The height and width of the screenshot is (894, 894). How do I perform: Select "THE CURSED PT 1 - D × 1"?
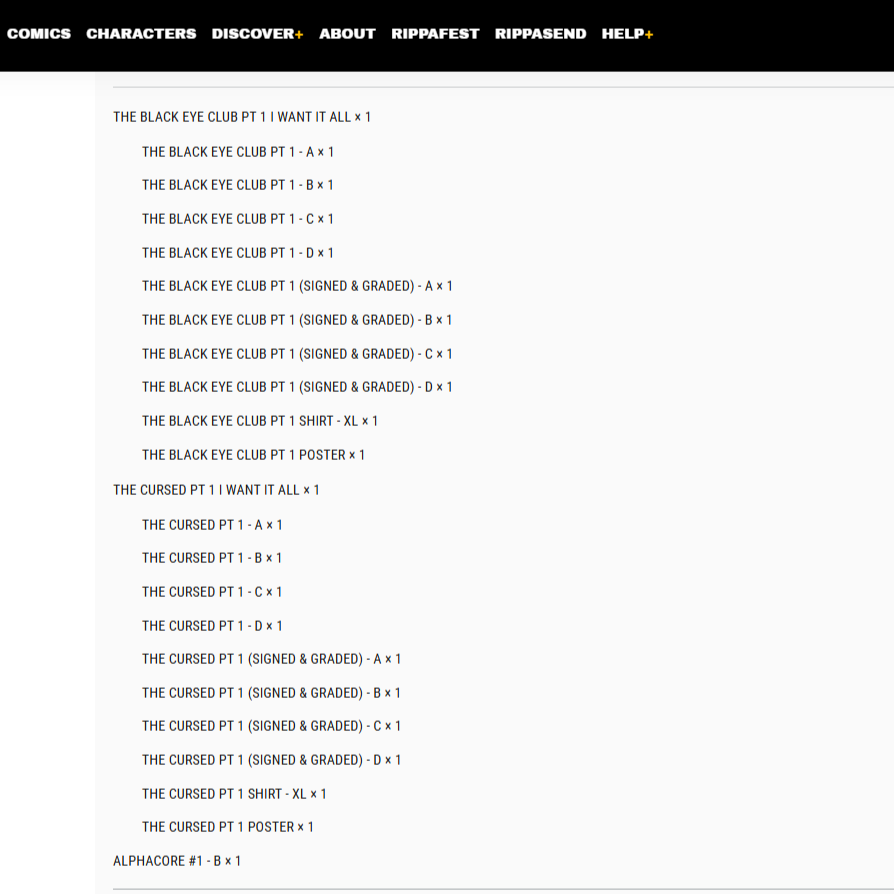point(212,625)
